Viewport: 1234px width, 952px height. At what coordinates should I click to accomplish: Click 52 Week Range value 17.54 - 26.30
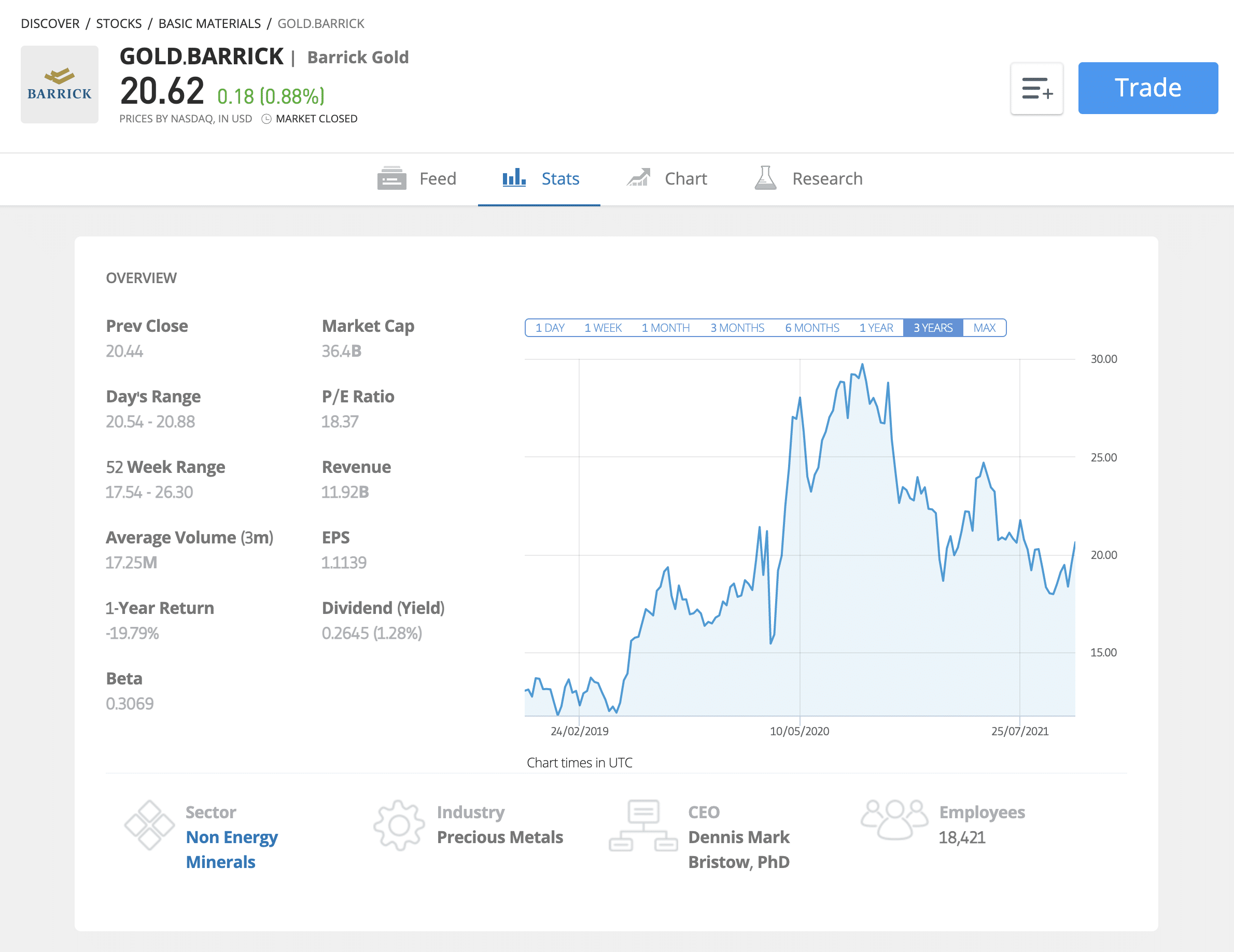pyautogui.click(x=149, y=492)
